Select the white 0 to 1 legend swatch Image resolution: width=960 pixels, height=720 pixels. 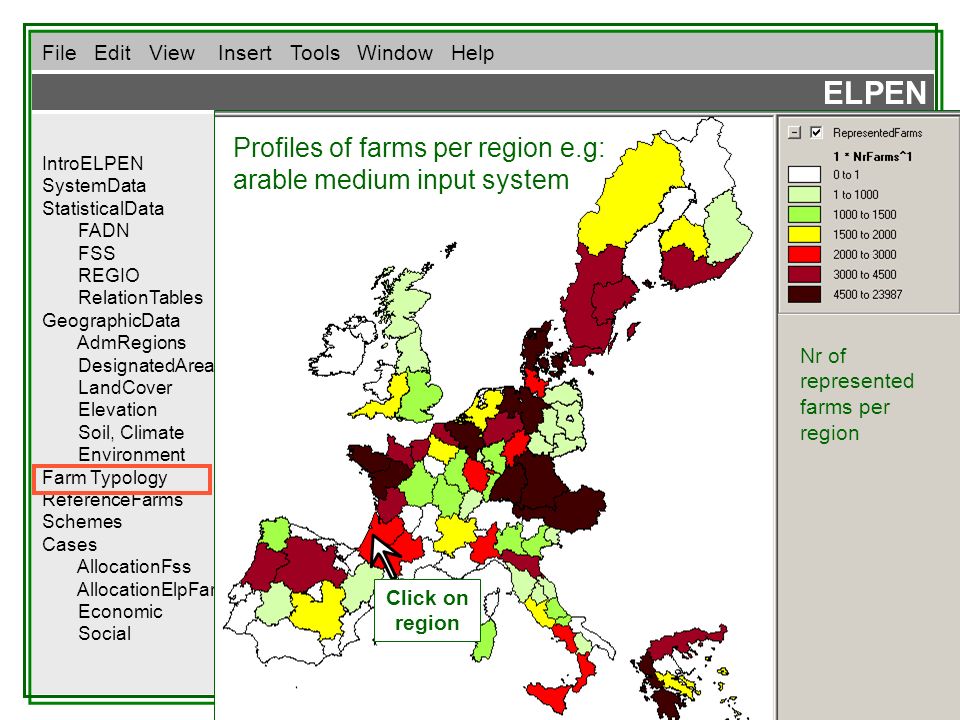pyautogui.click(x=804, y=174)
